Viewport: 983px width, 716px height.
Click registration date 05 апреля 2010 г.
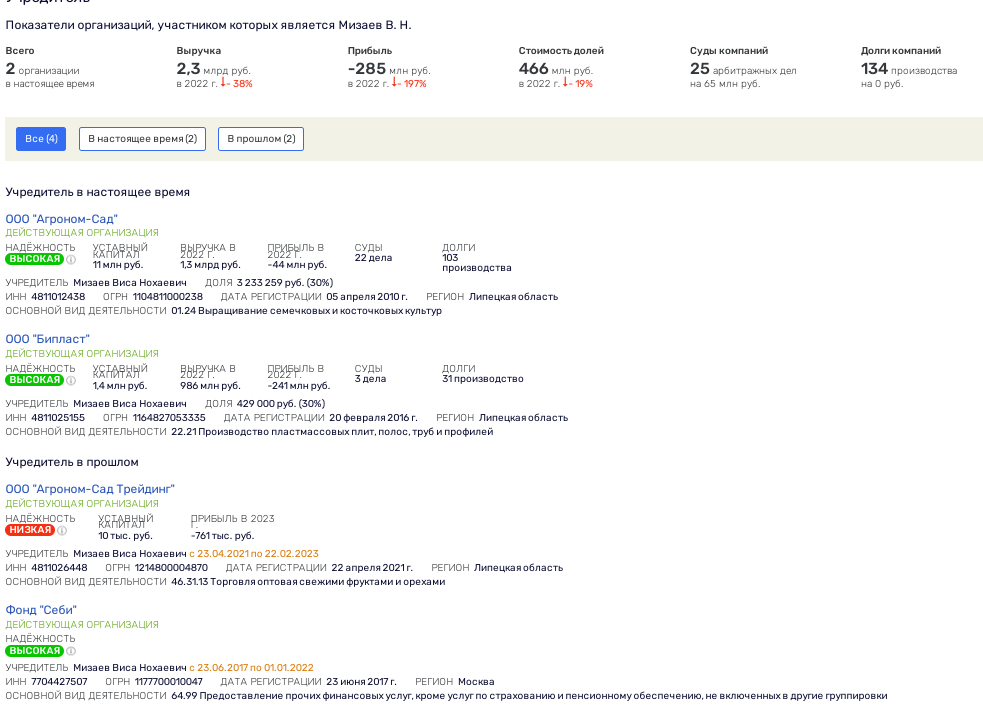click(367, 297)
